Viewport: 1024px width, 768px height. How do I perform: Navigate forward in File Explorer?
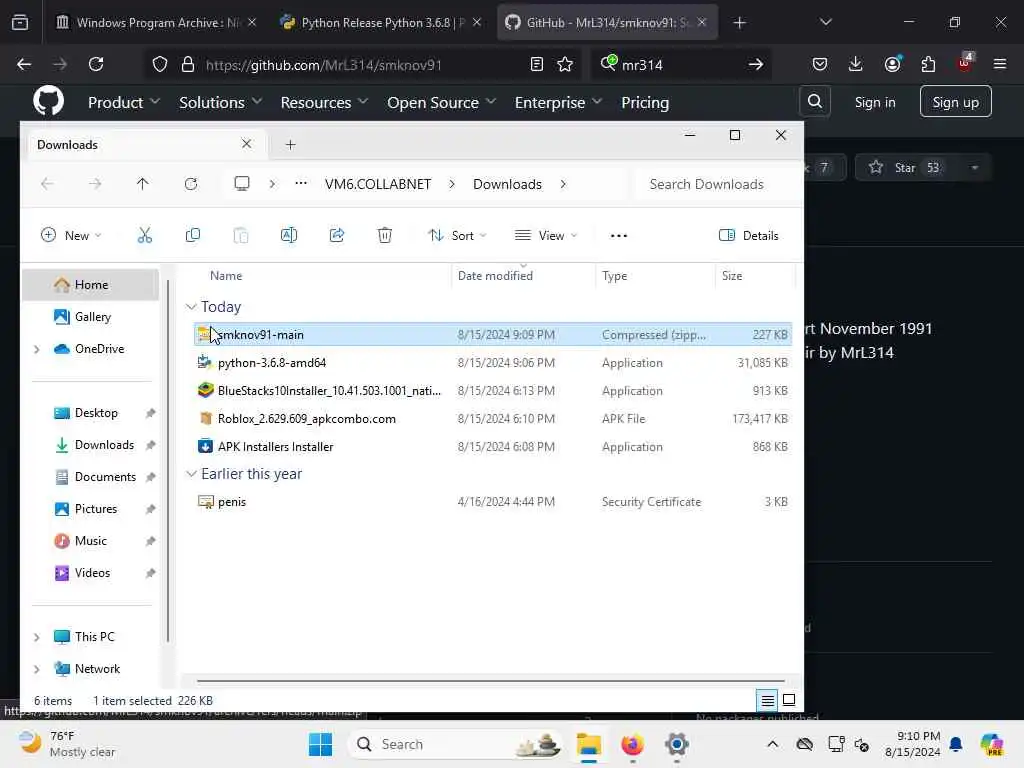[95, 184]
